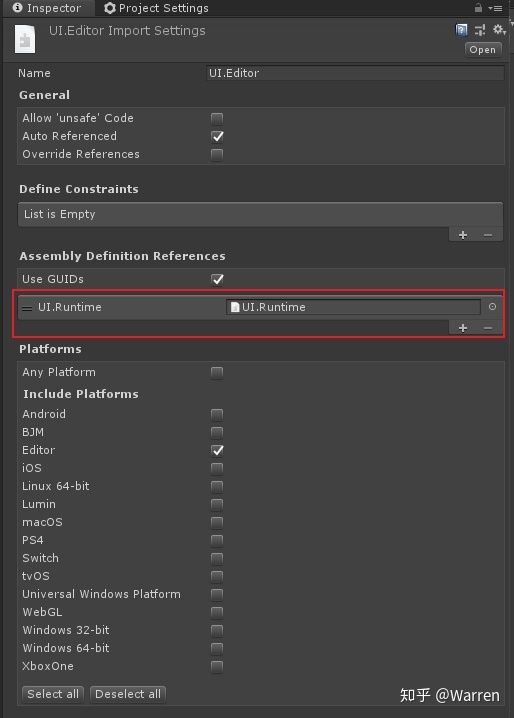
Task: Click the UI.Runtime object picker circle
Action: coord(492,307)
